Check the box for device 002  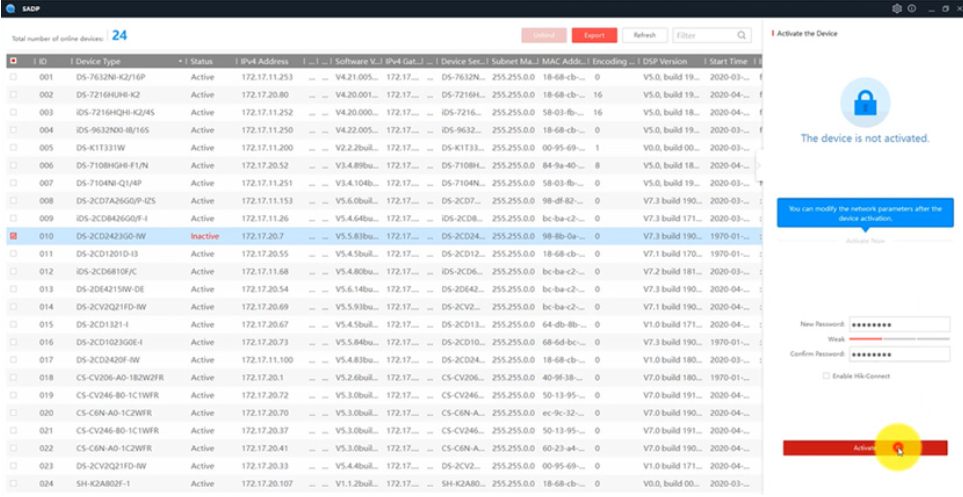(14, 95)
